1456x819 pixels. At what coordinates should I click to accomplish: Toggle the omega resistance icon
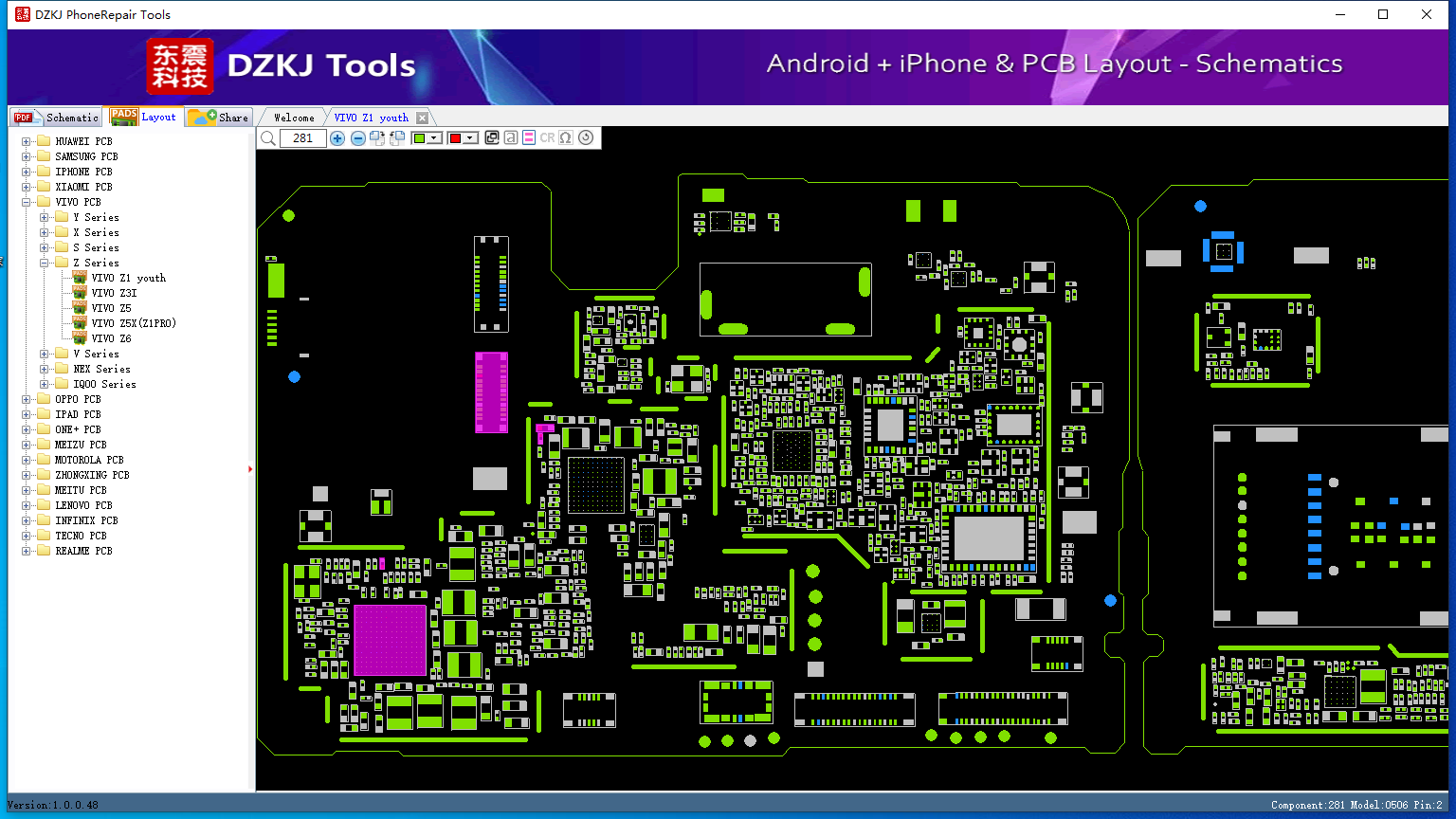pyautogui.click(x=566, y=138)
